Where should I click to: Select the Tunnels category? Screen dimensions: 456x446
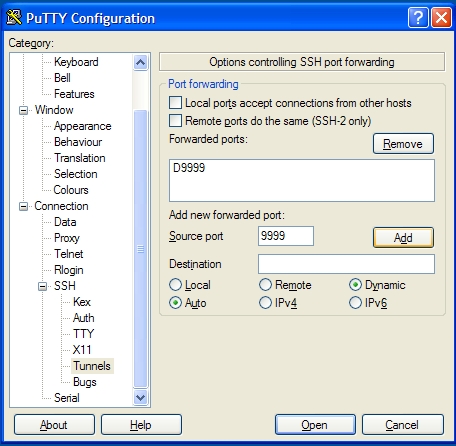coord(92,366)
